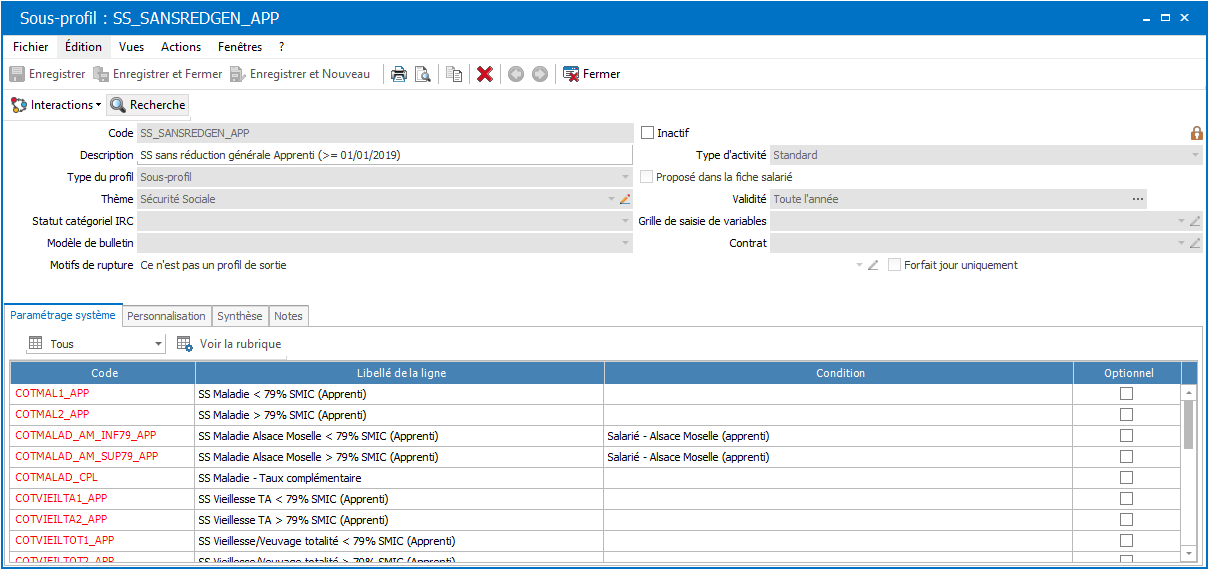Click the Enregistrer et Fermer toolbar button

coord(158,74)
